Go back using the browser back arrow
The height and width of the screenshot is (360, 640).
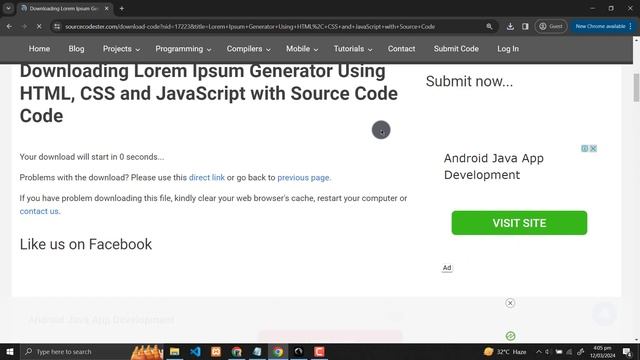(9, 27)
